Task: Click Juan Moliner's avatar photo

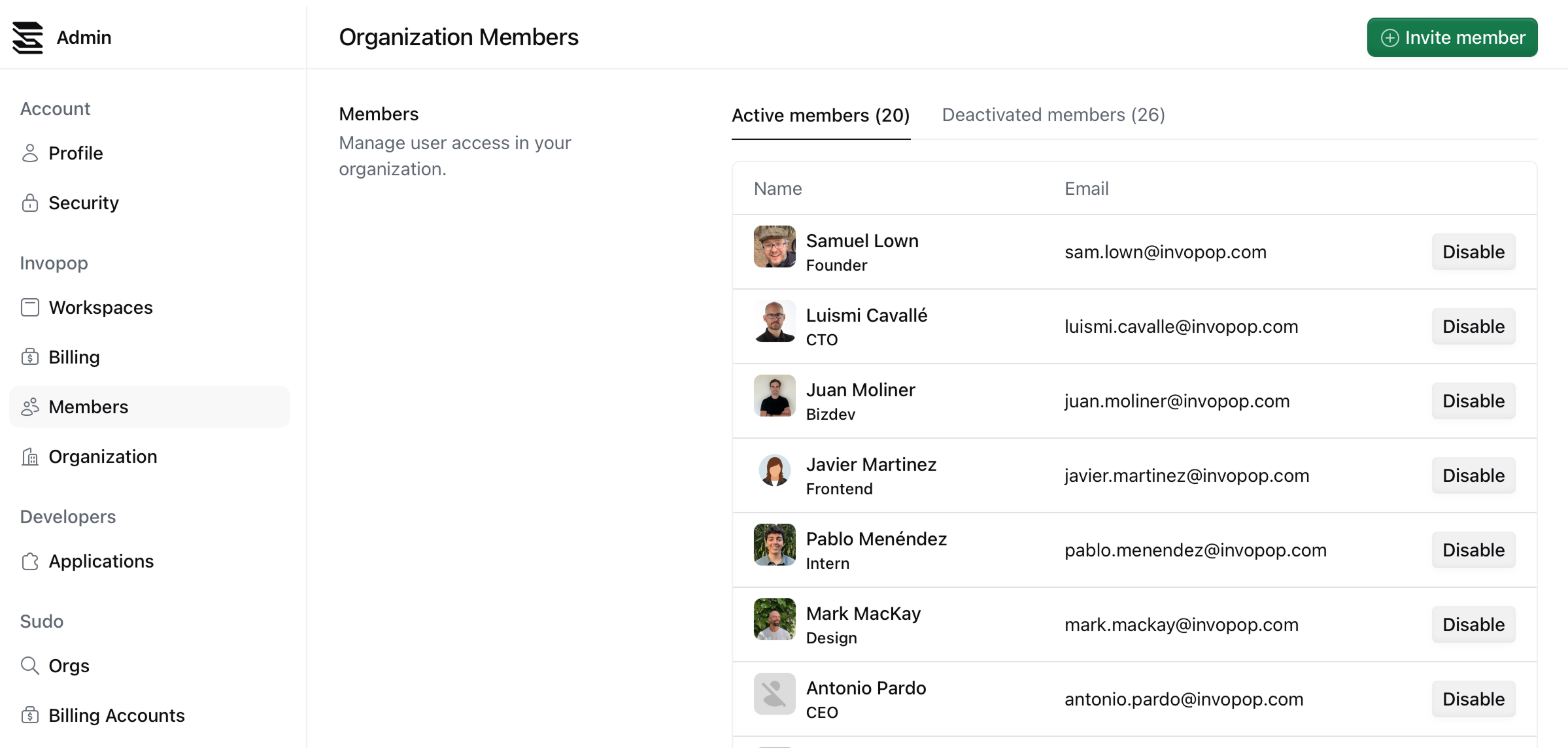Action: 774,396
